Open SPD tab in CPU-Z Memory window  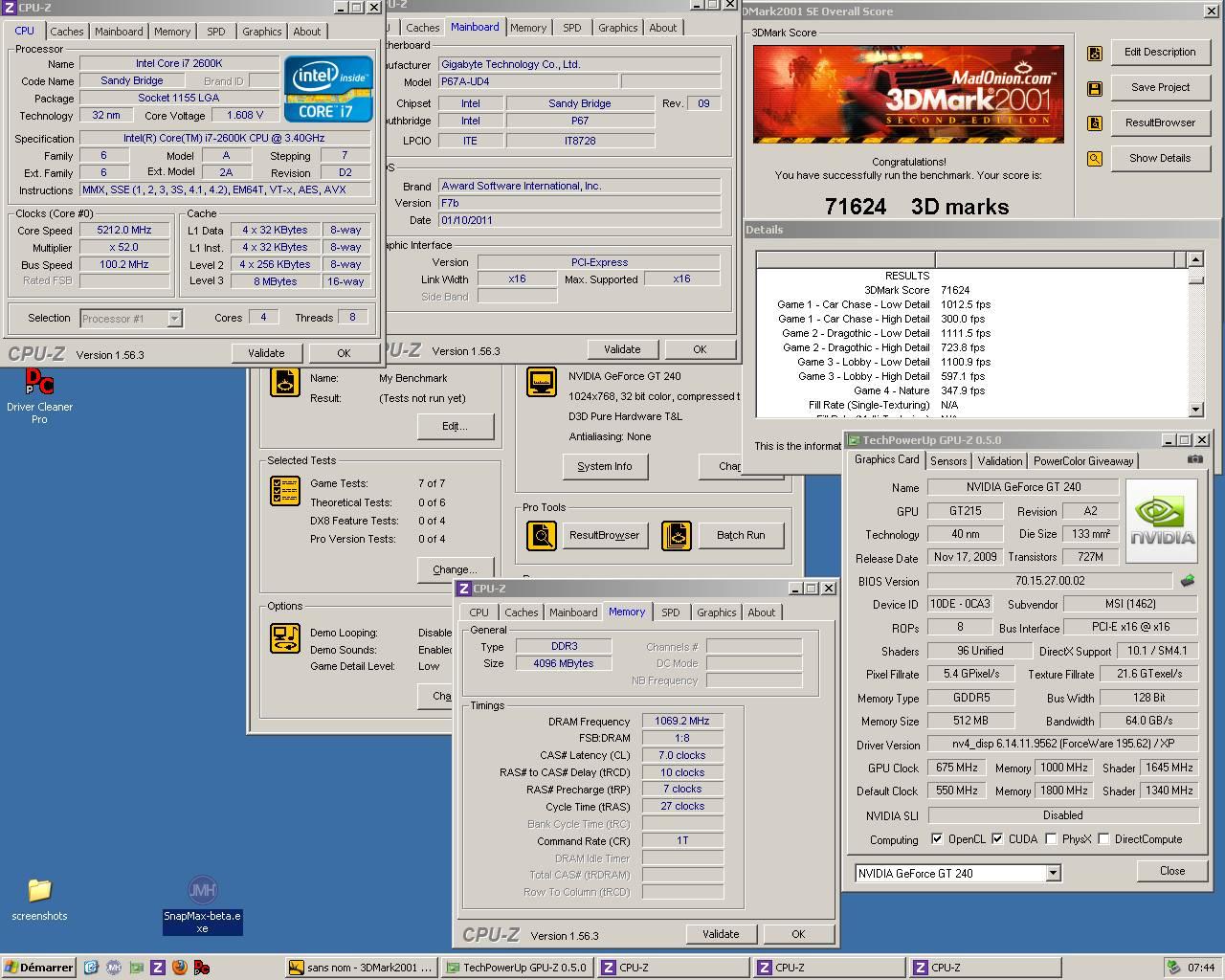pos(671,612)
